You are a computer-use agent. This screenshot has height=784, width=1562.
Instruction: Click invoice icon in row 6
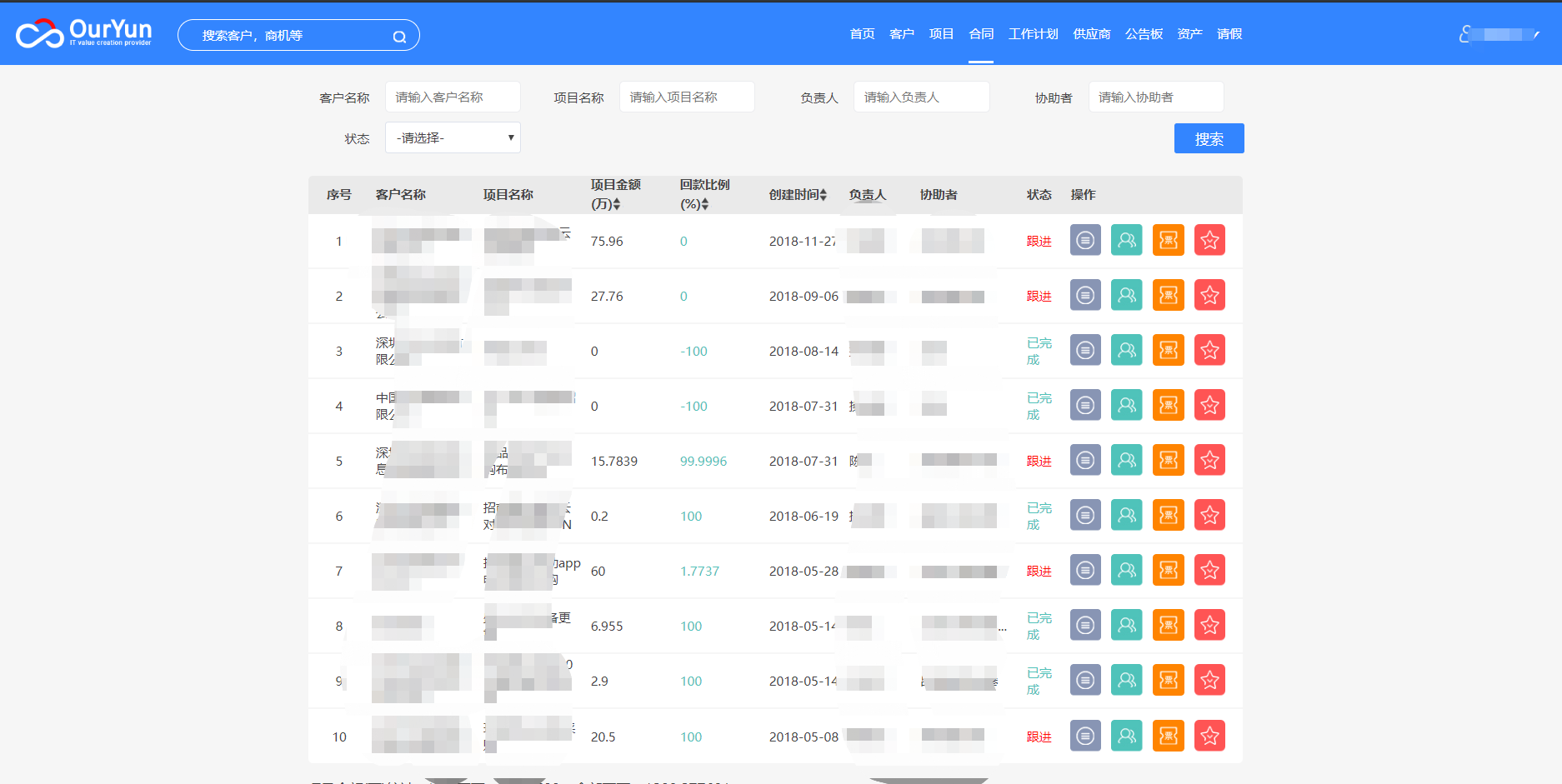tap(1169, 515)
